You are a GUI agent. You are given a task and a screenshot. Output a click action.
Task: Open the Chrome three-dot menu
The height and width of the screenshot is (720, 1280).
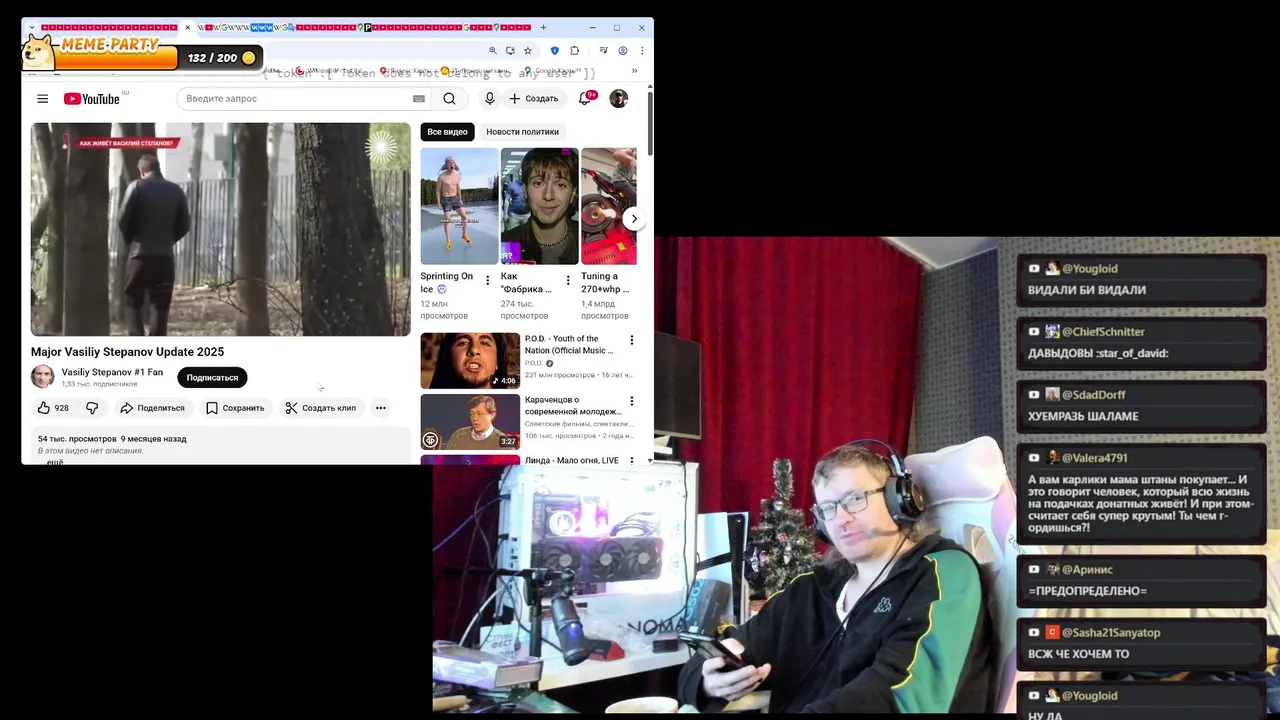click(641, 51)
